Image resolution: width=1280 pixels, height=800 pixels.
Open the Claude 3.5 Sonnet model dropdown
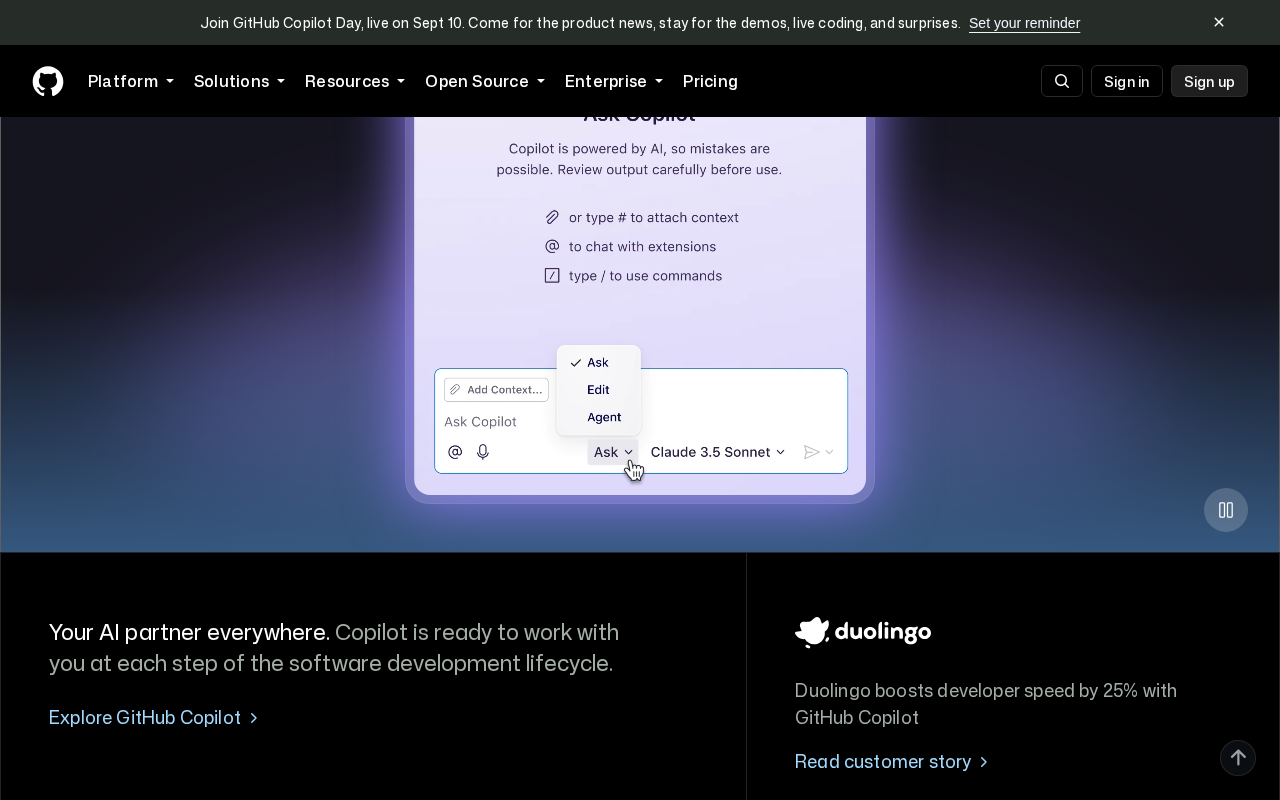(x=718, y=452)
